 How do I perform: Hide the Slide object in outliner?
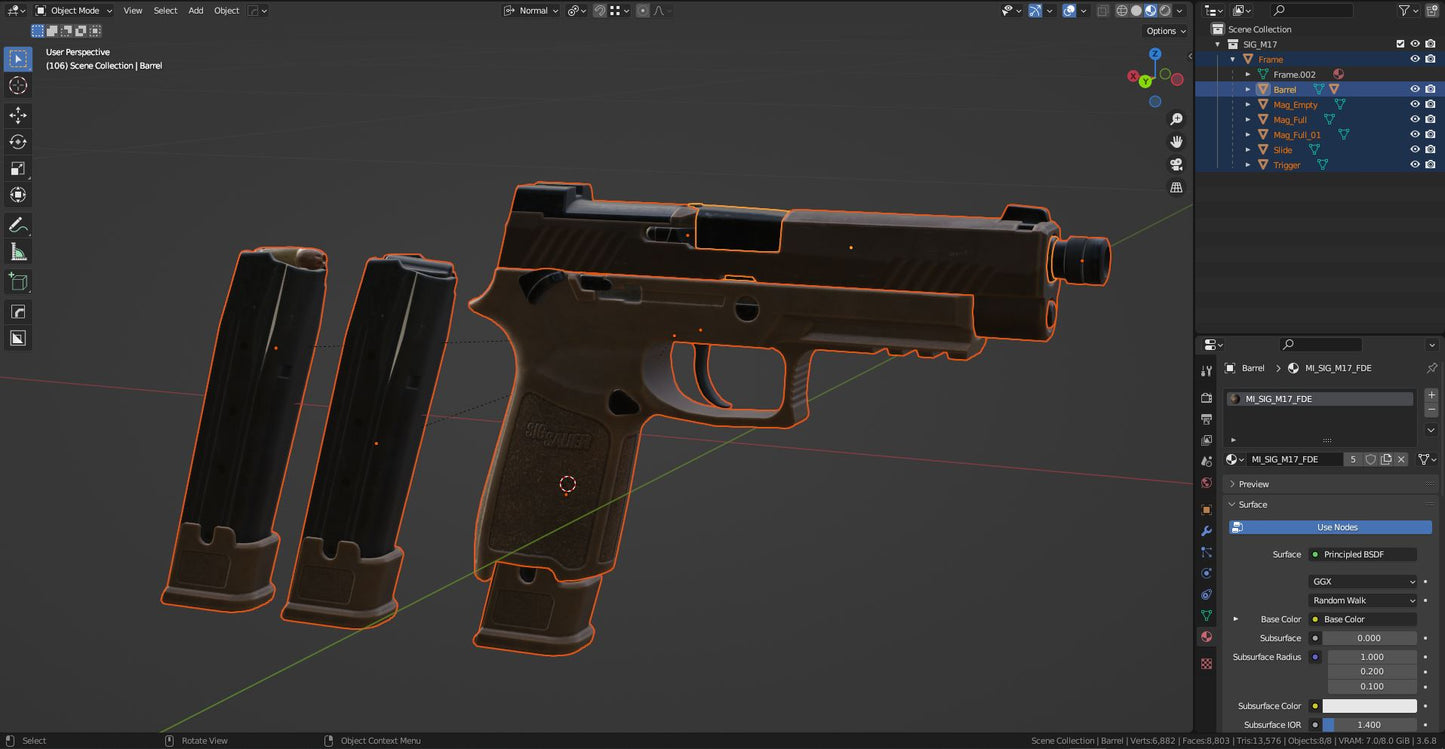click(x=1414, y=150)
